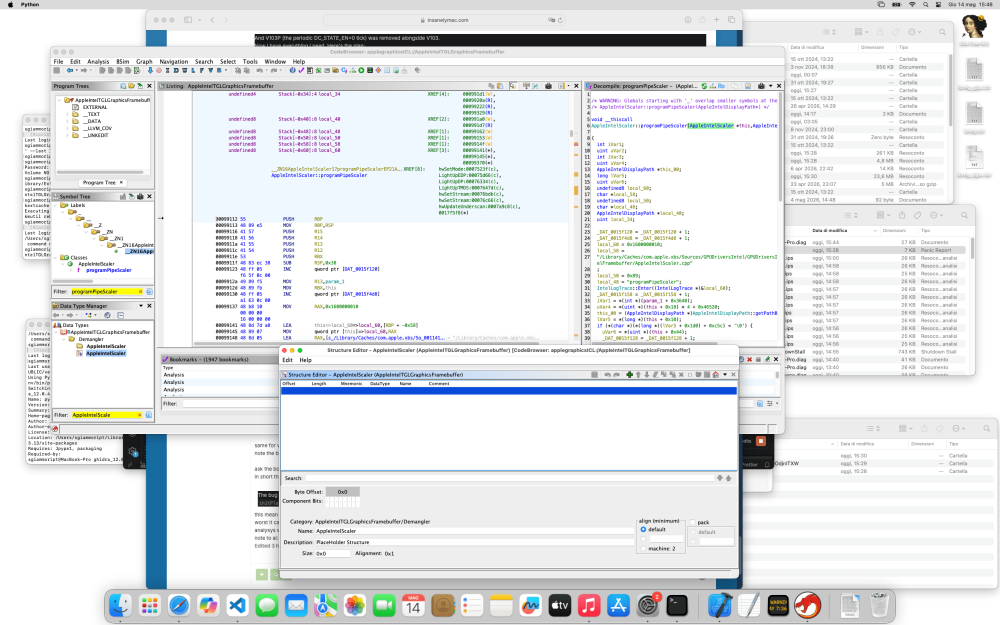Click the green plus in Structure Editor toolbar
The image size is (1000, 625).
pos(629,375)
